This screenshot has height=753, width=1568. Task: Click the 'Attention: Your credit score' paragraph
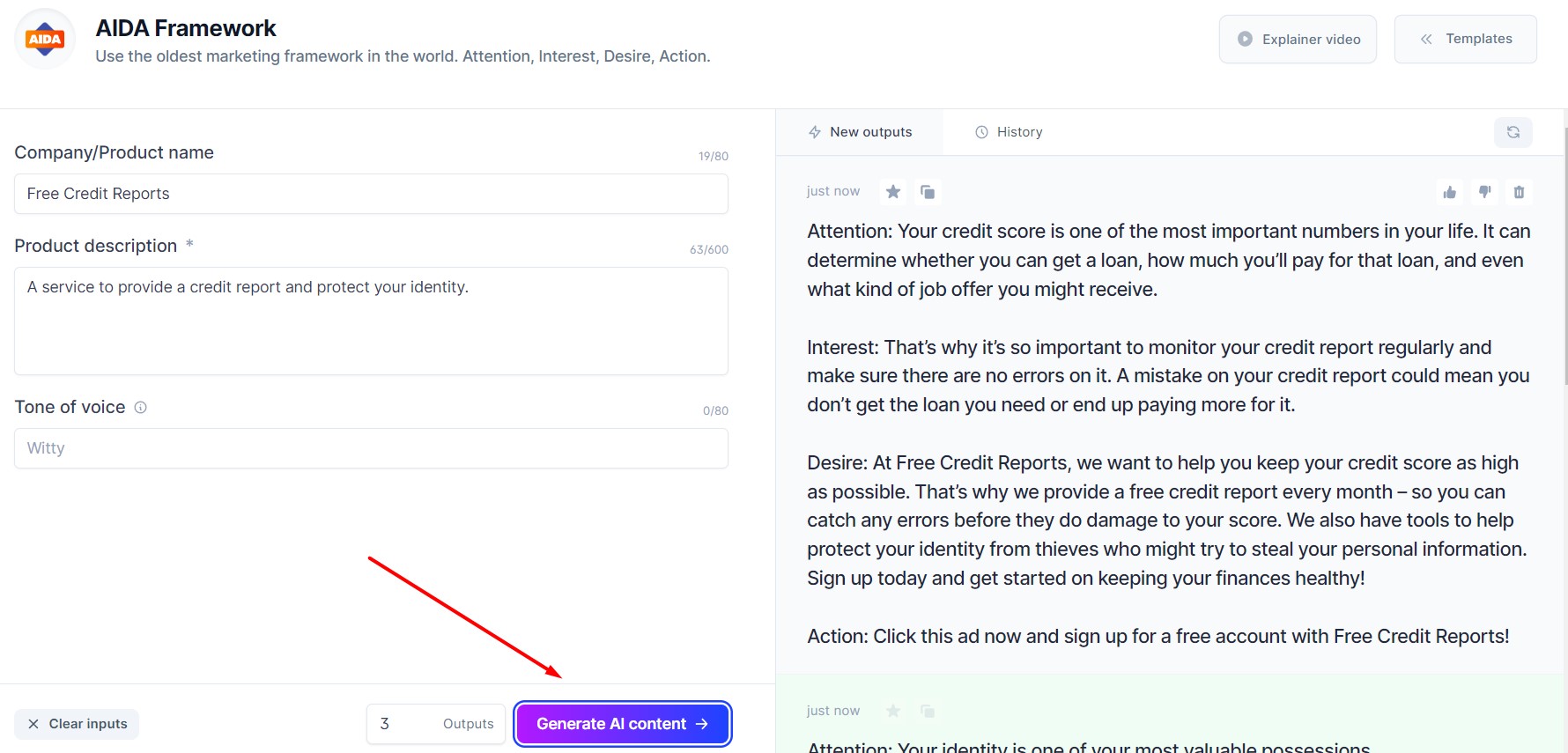click(x=1169, y=261)
